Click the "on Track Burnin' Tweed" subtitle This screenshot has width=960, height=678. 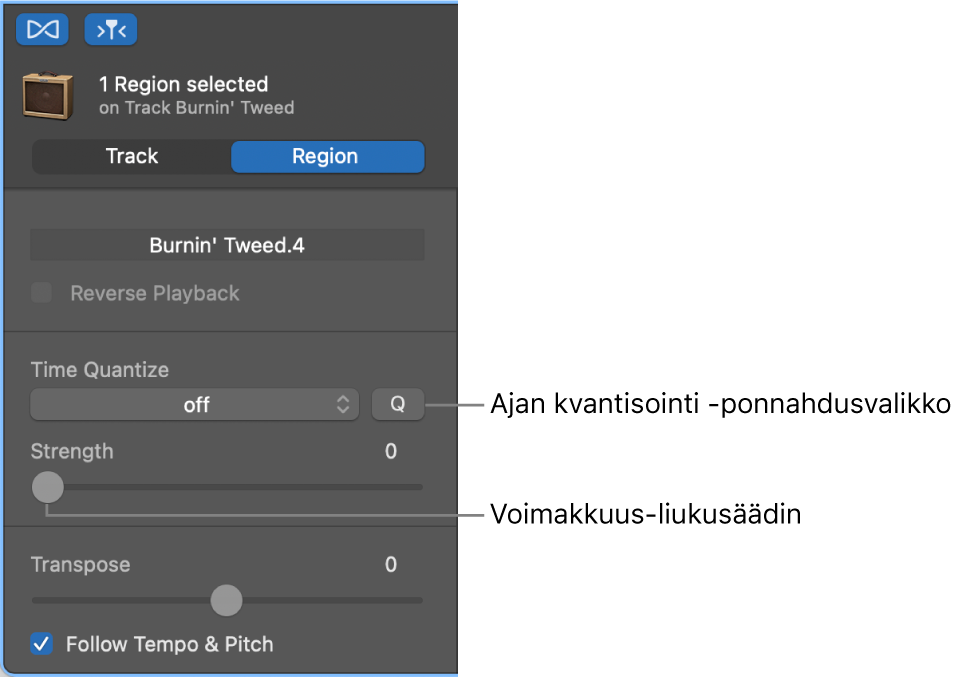pyautogui.click(x=196, y=107)
